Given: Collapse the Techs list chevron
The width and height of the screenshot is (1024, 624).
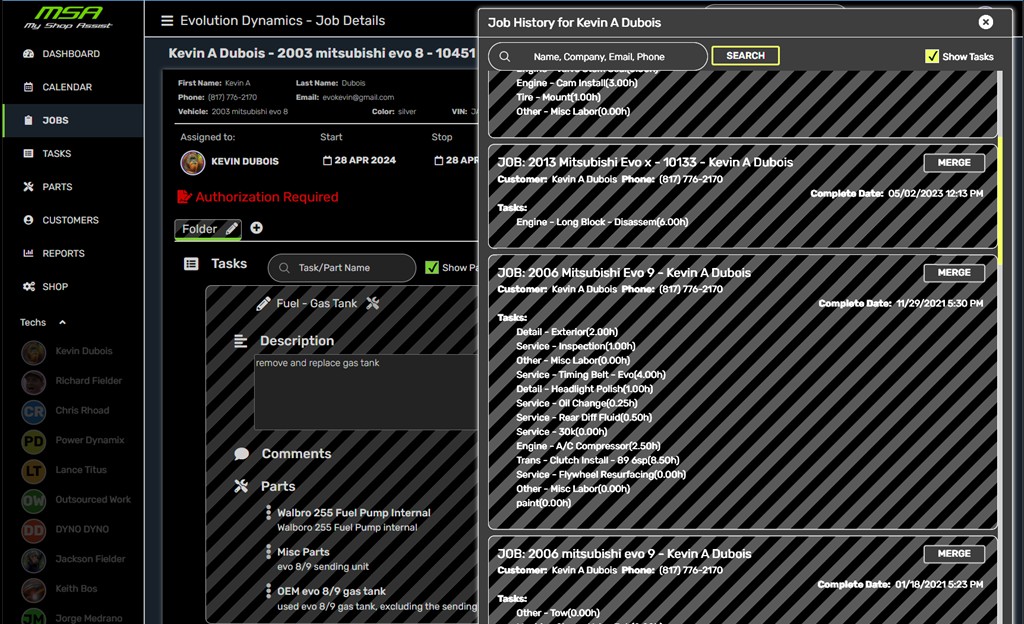Looking at the screenshot, I should click(63, 322).
